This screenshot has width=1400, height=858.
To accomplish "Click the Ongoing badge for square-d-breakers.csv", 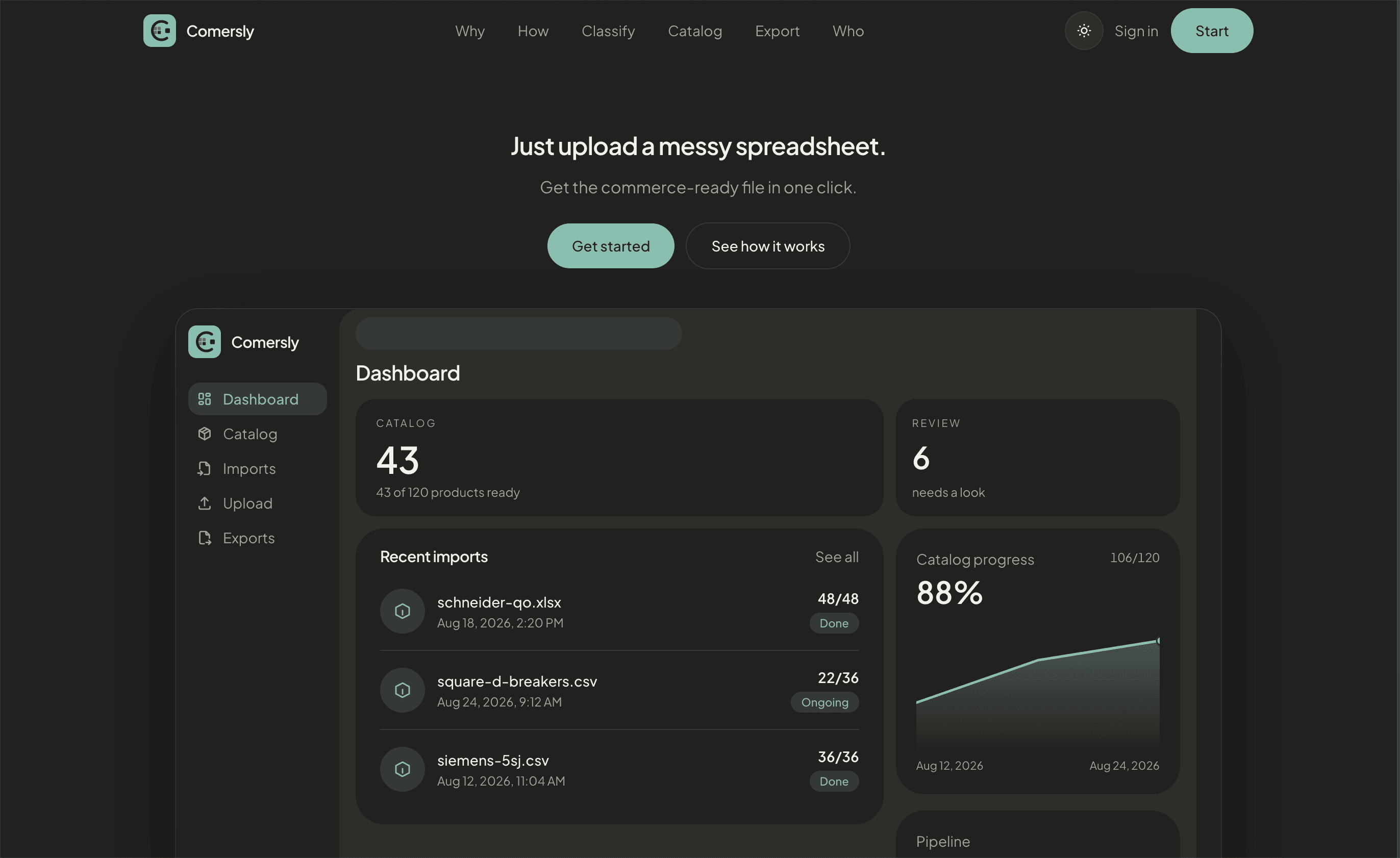I will pyautogui.click(x=824, y=702).
